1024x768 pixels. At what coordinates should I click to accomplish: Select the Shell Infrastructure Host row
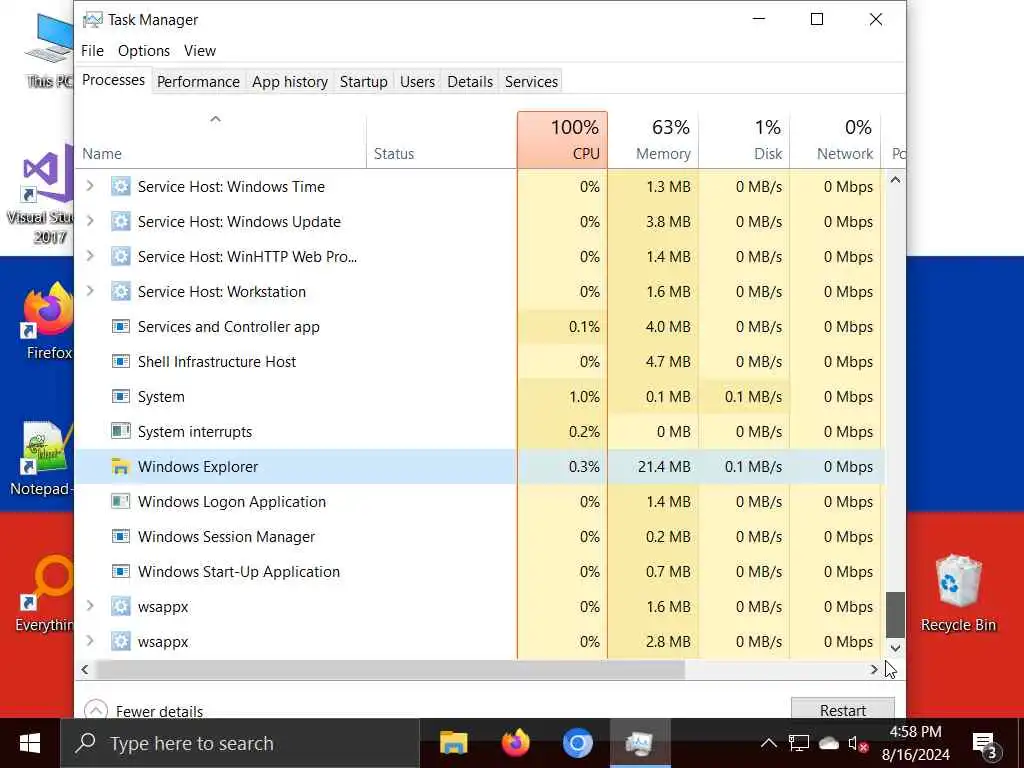[x=480, y=361]
